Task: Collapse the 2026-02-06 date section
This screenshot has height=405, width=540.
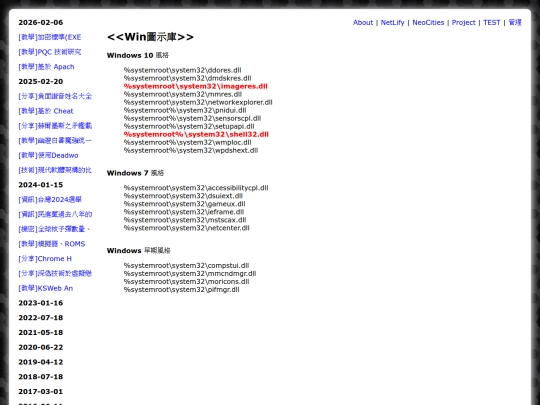Action: pyautogui.click(x=41, y=22)
